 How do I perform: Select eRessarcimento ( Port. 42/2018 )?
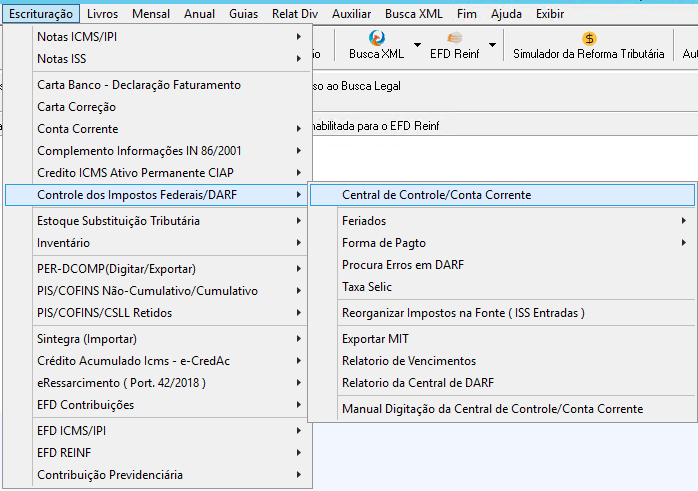(x=157, y=382)
